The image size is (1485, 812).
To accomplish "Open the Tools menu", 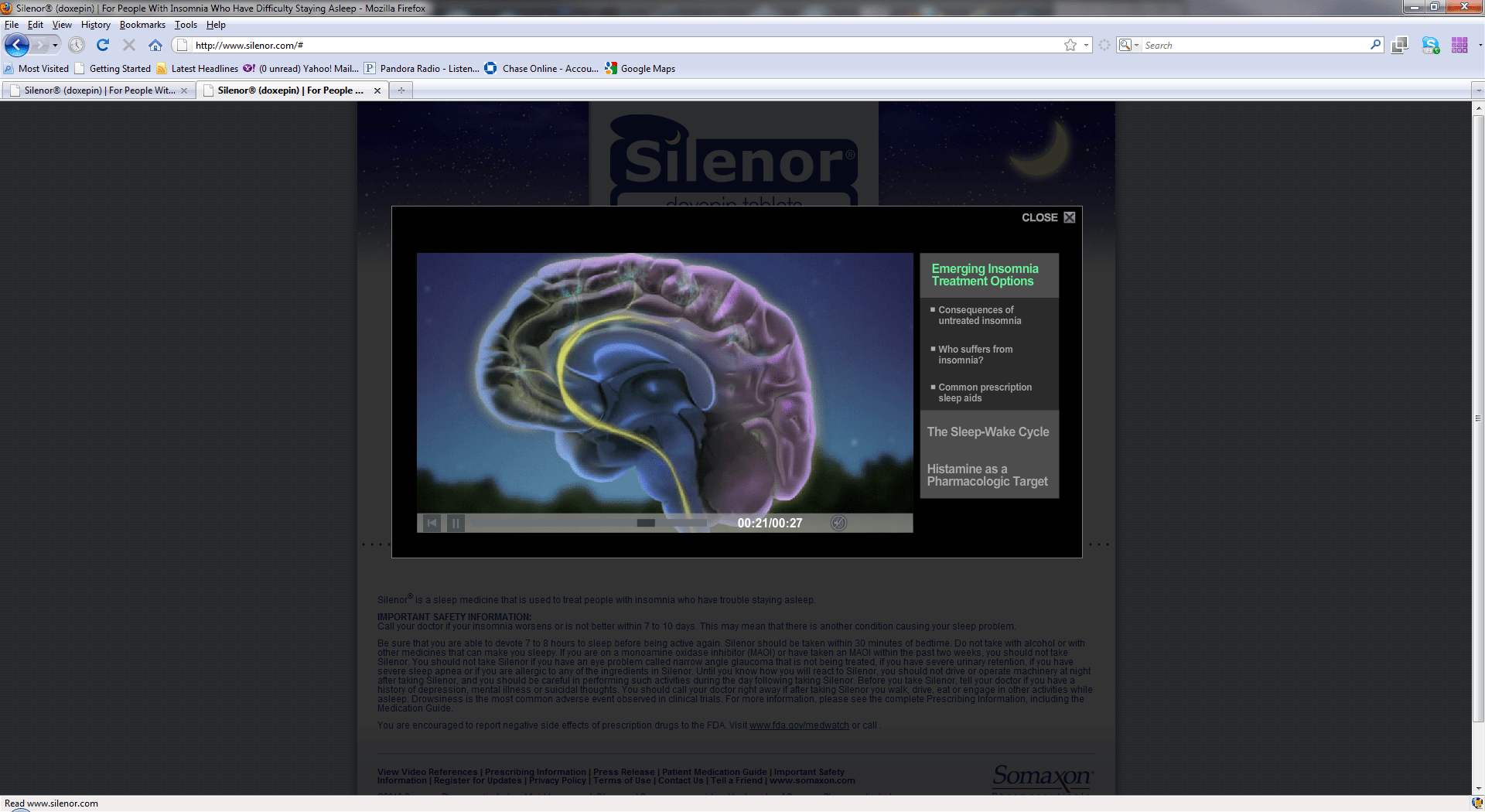I will pyautogui.click(x=186, y=25).
